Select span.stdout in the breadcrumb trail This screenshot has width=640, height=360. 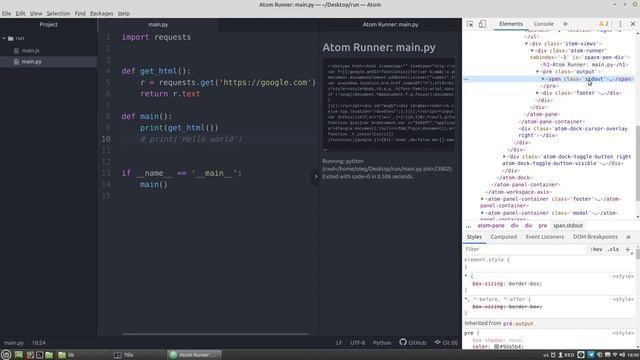point(568,226)
